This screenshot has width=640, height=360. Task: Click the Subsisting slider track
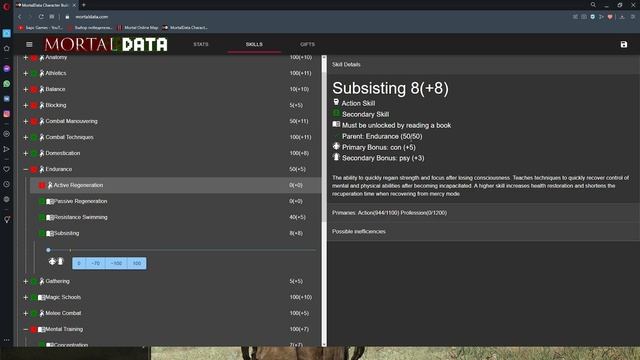(x=182, y=250)
